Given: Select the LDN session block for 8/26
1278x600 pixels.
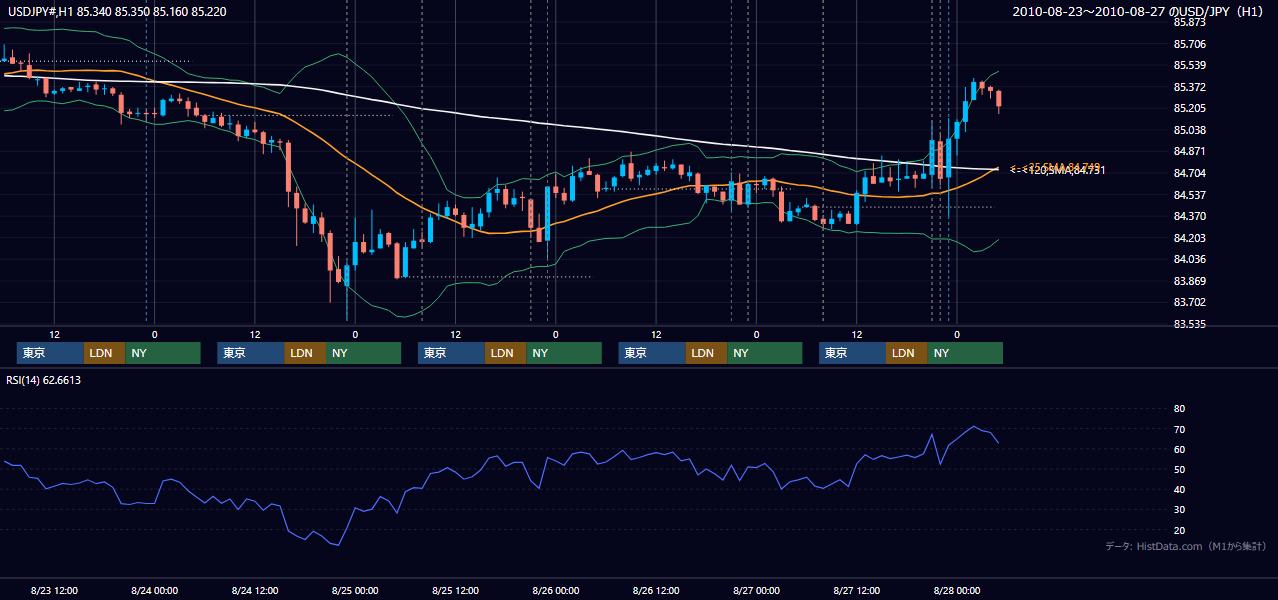Looking at the screenshot, I should [x=706, y=353].
